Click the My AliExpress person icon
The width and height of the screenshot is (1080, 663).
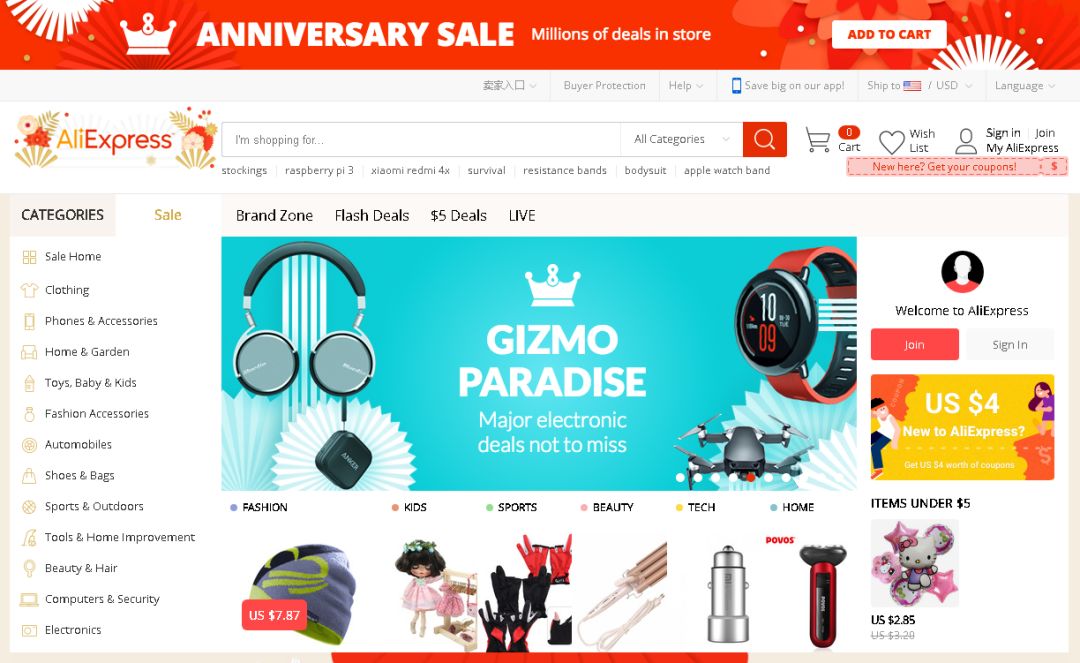coord(966,141)
